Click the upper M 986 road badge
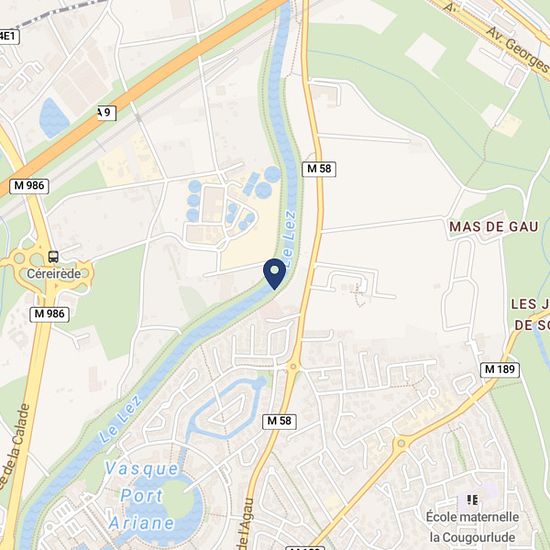The image size is (550, 550). click(x=29, y=186)
